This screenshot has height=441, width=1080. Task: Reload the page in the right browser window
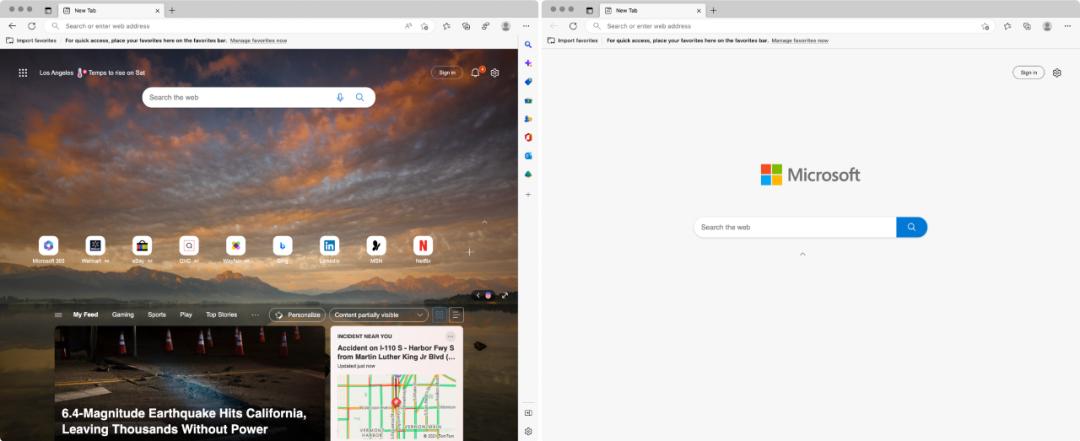click(573, 26)
